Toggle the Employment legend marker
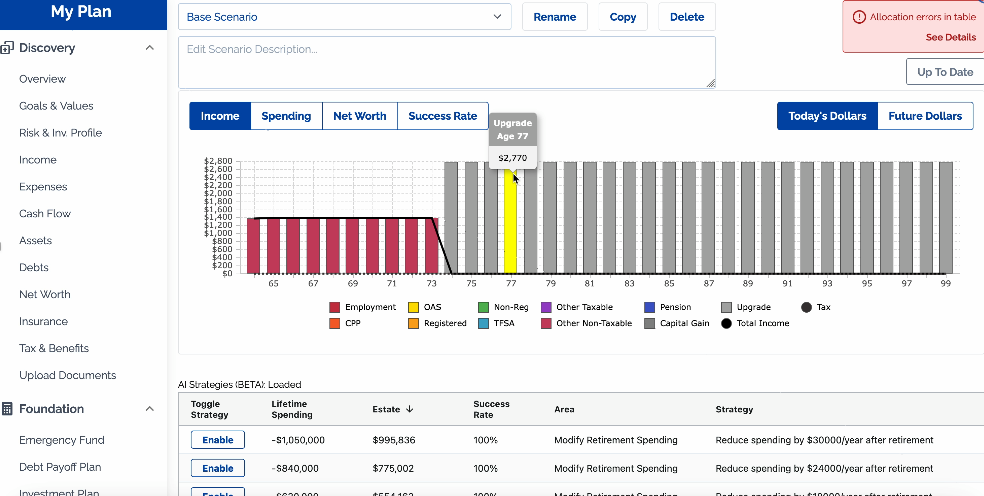This screenshot has width=984, height=496. point(334,307)
